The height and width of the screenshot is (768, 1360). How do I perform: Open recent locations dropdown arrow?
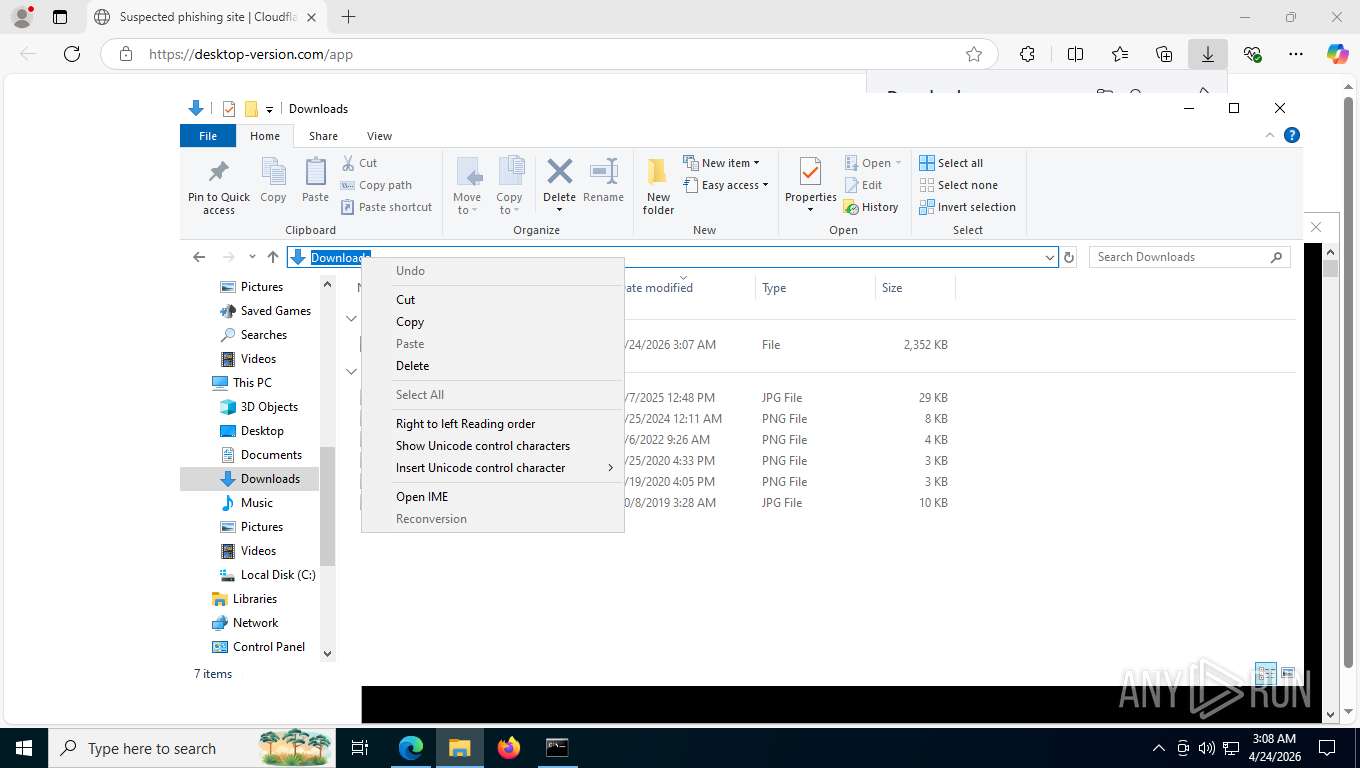pos(252,257)
